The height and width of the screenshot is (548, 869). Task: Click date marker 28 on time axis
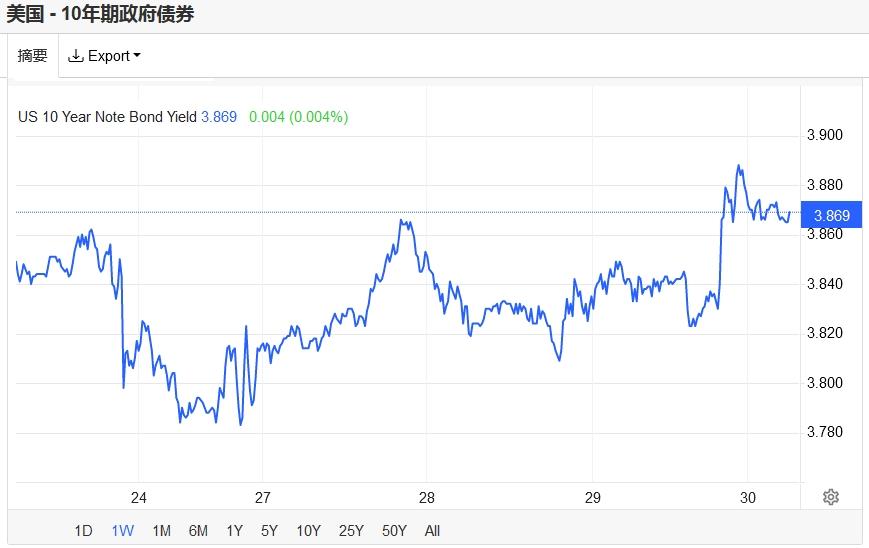427,498
